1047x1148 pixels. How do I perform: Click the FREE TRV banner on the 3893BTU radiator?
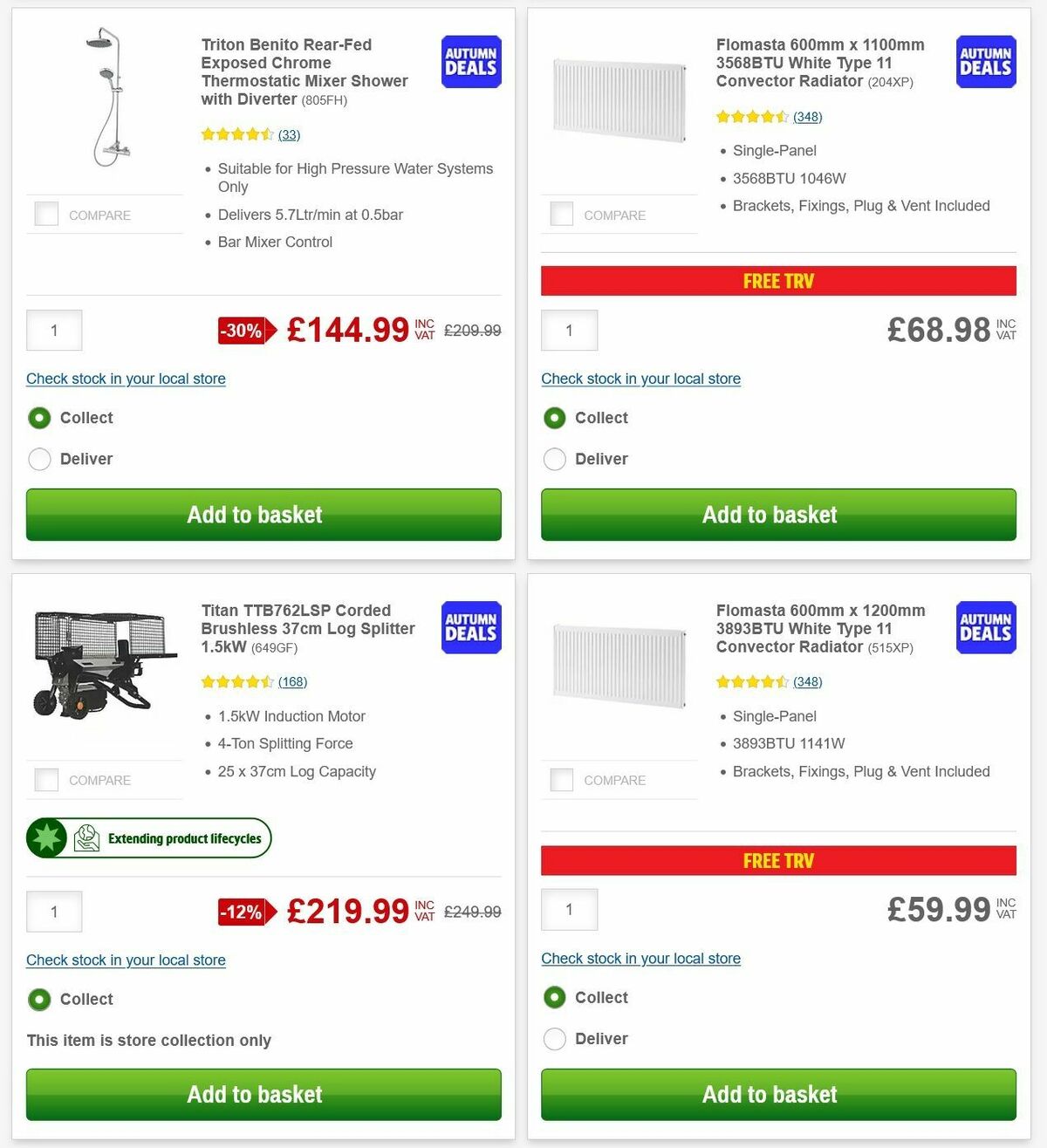point(778,860)
